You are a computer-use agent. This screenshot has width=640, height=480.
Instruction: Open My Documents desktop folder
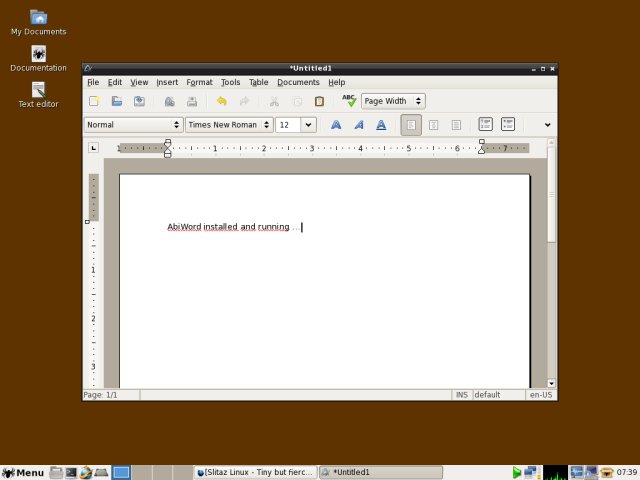coord(38,23)
